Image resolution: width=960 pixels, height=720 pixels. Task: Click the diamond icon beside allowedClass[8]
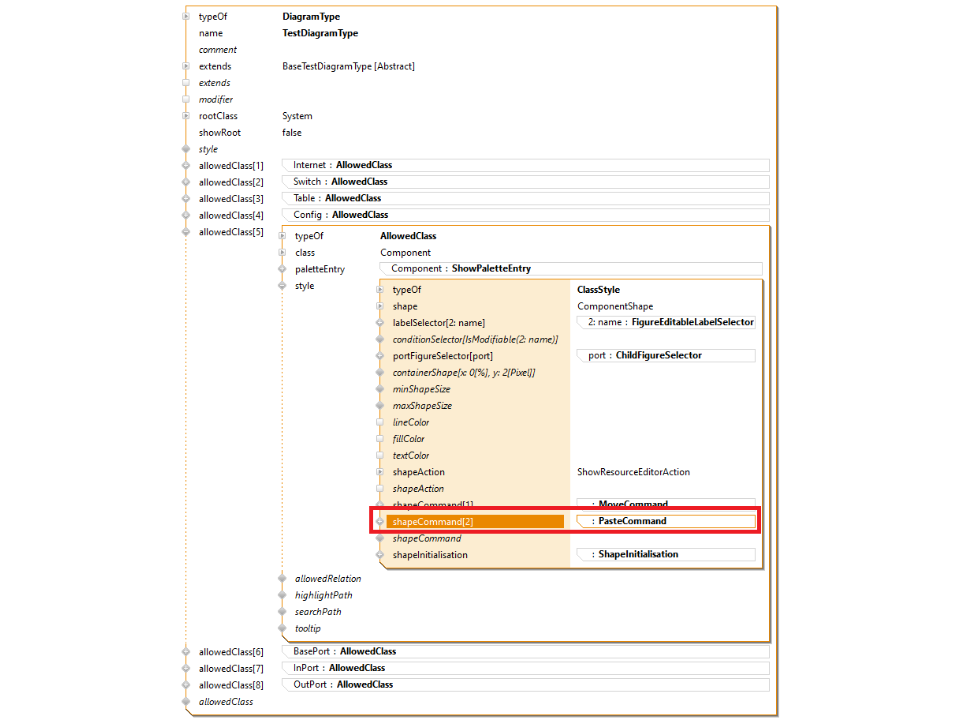click(186, 685)
